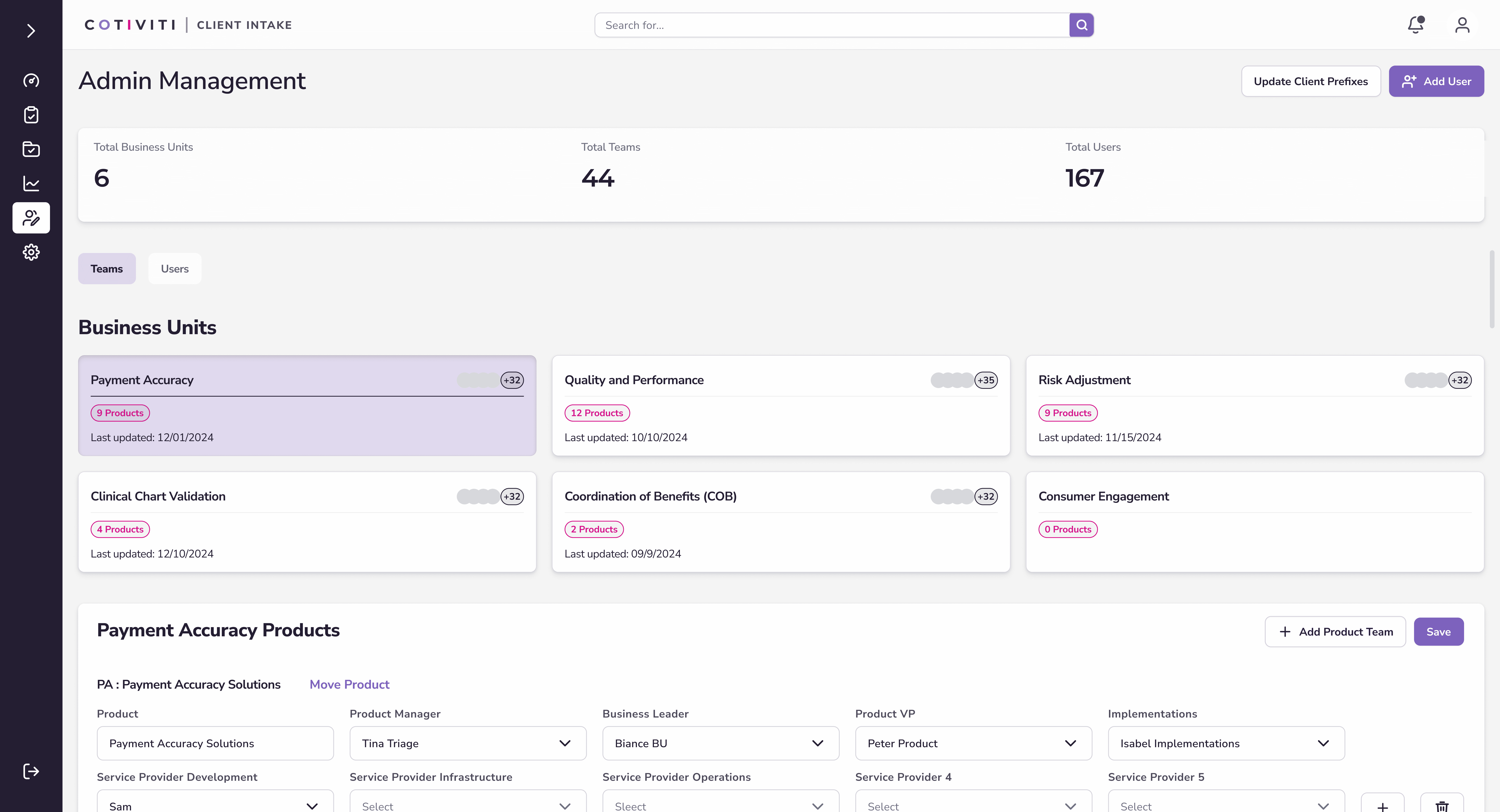Open the user profile icon
This screenshot has height=812, width=1500.
coord(1462,25)
